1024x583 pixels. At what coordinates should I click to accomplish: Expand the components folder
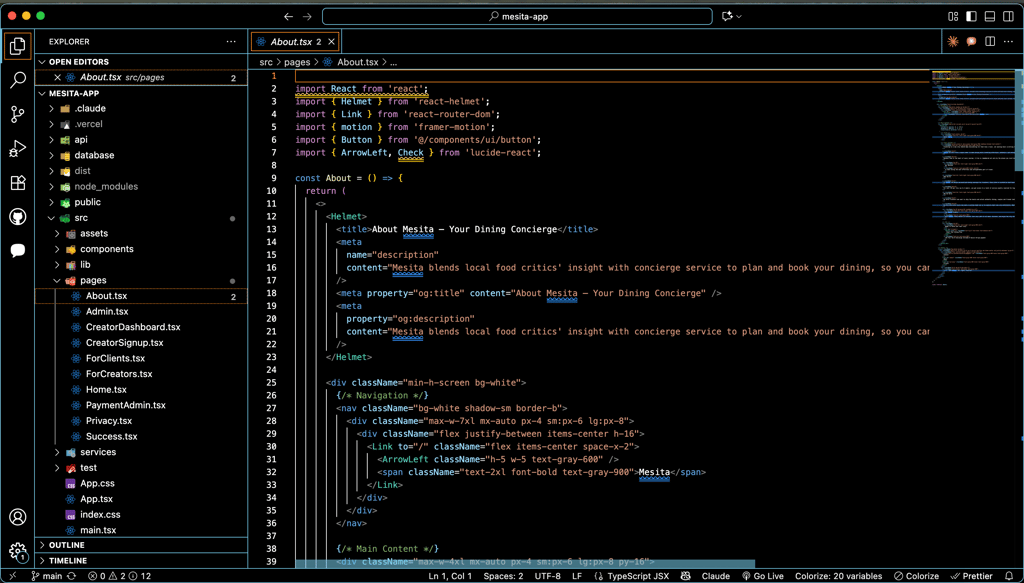(x=106, y=249)
